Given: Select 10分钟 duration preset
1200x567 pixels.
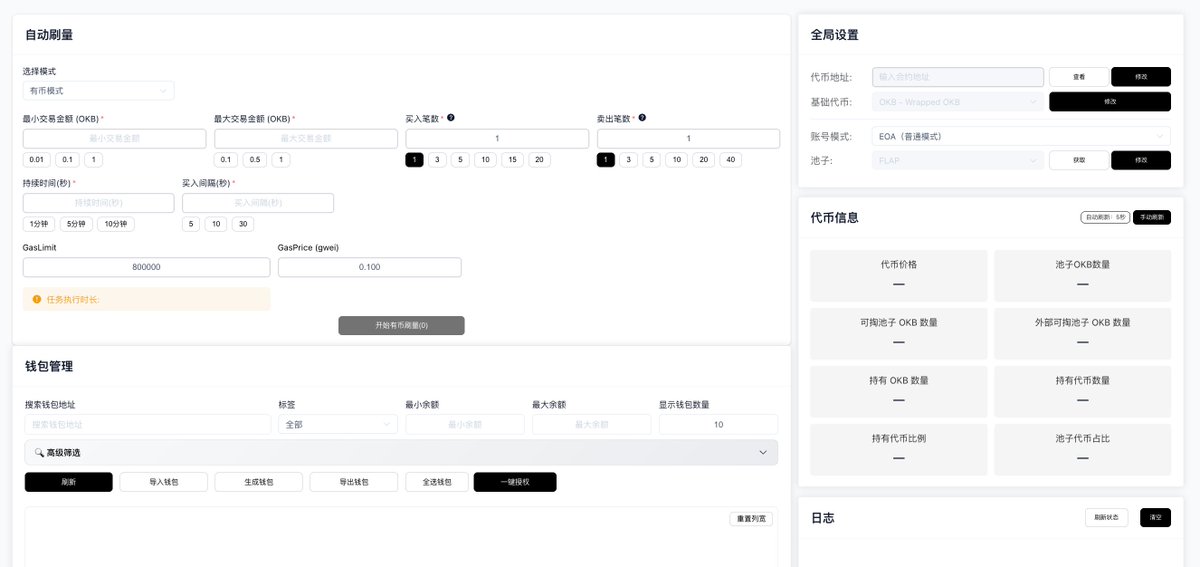Looking at the screenshot, I should click(x=115, y=224).
